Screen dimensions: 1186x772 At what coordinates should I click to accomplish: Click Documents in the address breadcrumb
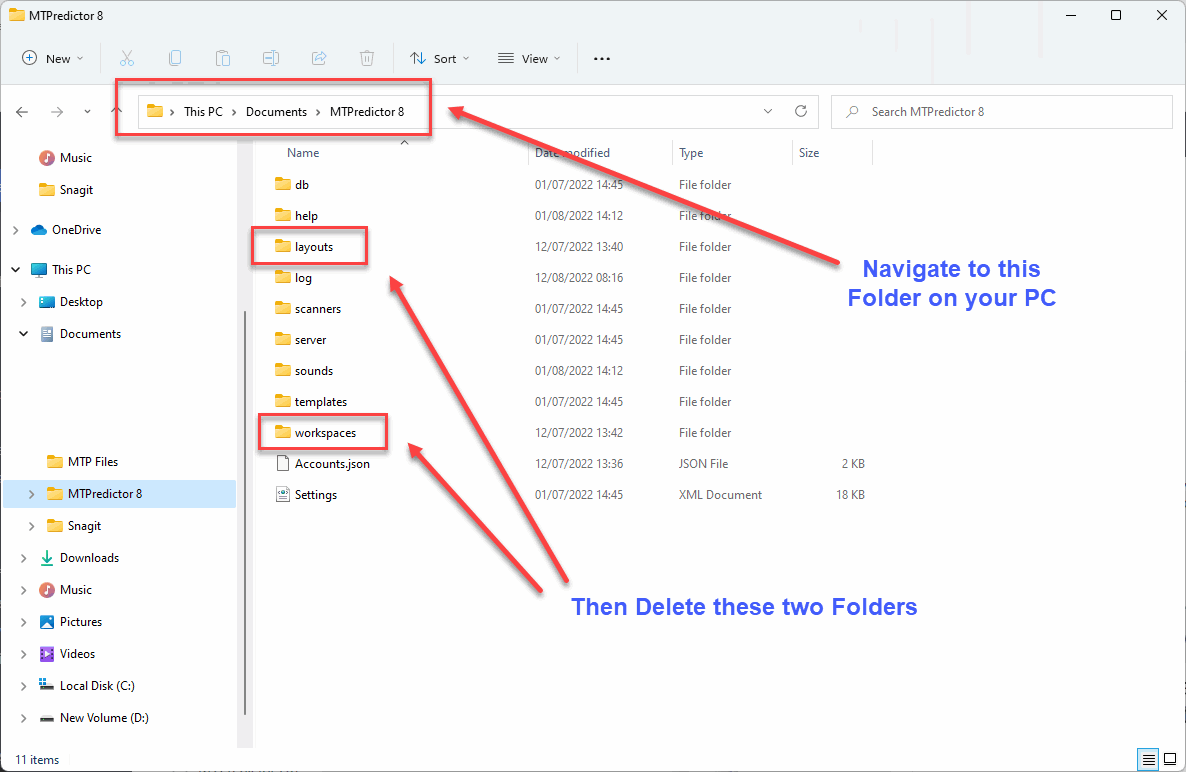click(276, 112)
